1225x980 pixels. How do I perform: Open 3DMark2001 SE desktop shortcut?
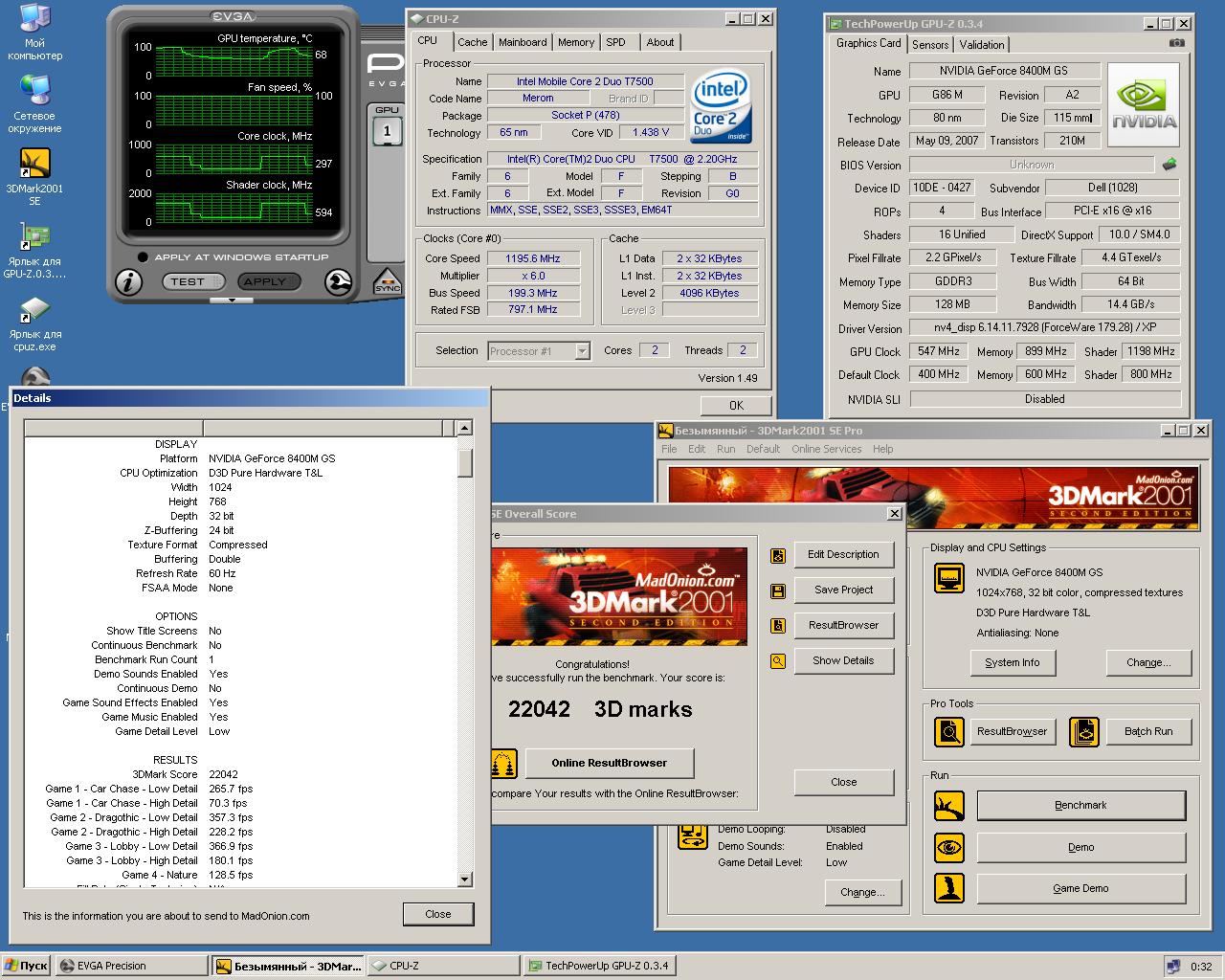pyautogui.click(x=35, y=176)
